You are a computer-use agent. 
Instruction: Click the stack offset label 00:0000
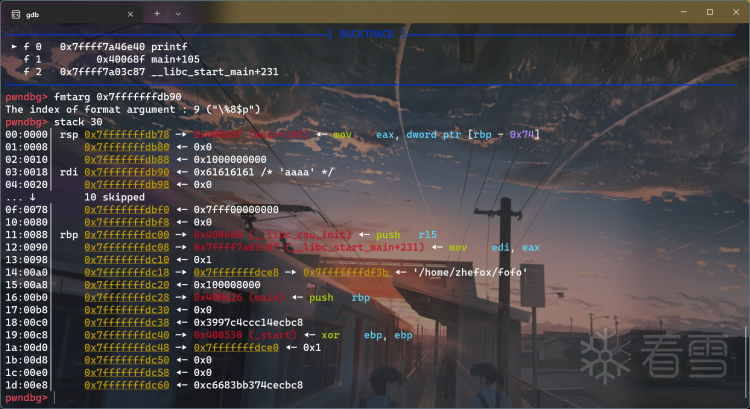click(26, 134)
